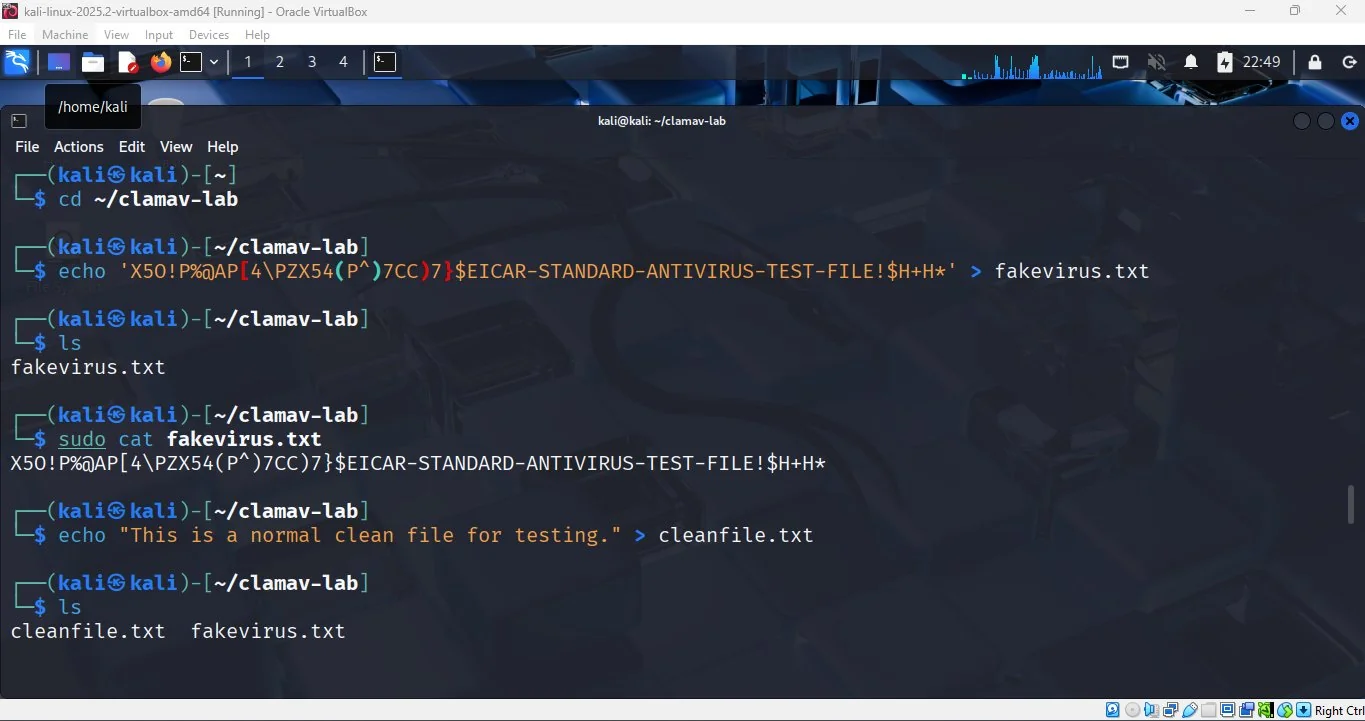Viewport: 1365px width, 721px height.
Task: Click the terminal scrollbar thumb
Action: pyautogui.click(x=1352, y=504)
